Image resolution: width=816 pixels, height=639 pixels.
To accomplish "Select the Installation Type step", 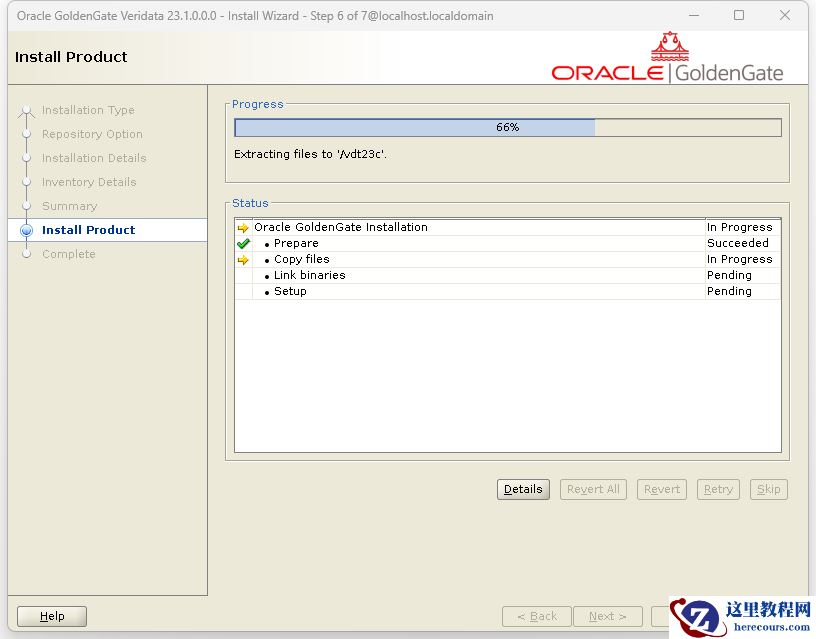I will tap(88, 110).
